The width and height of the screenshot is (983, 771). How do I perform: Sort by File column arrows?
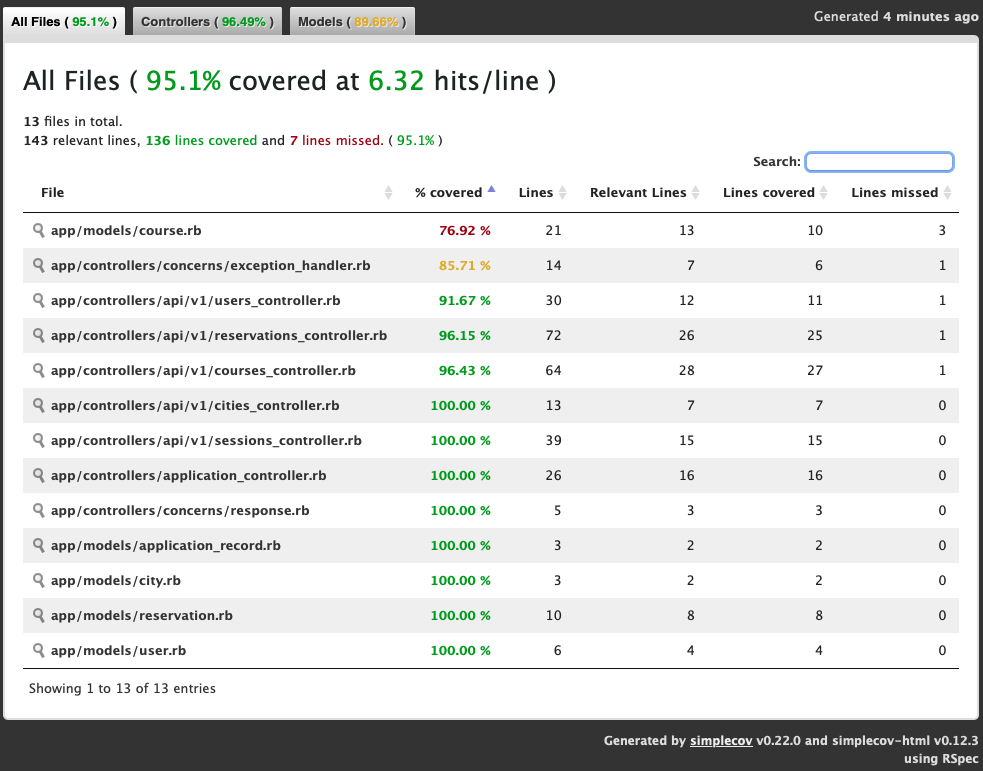point(388,192)
